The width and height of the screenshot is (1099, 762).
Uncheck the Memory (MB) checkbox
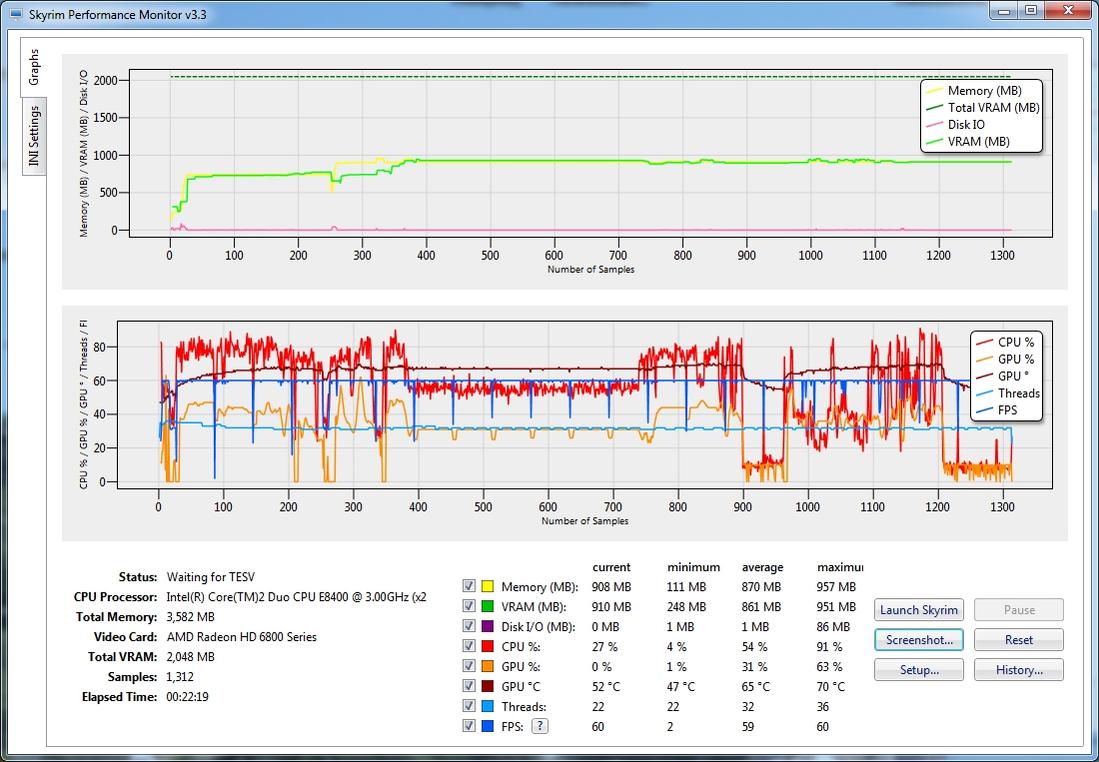tap(469, 587)
